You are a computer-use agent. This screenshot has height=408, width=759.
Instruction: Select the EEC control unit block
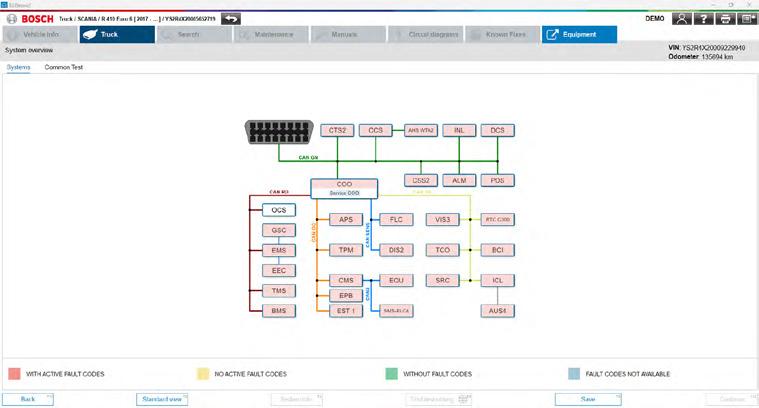279,271
